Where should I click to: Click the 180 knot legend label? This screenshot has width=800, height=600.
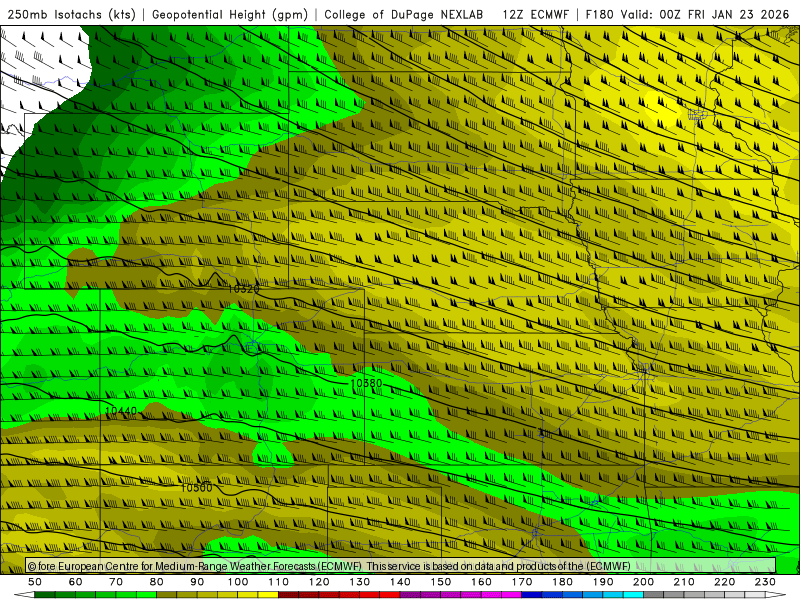pos(562,582)
